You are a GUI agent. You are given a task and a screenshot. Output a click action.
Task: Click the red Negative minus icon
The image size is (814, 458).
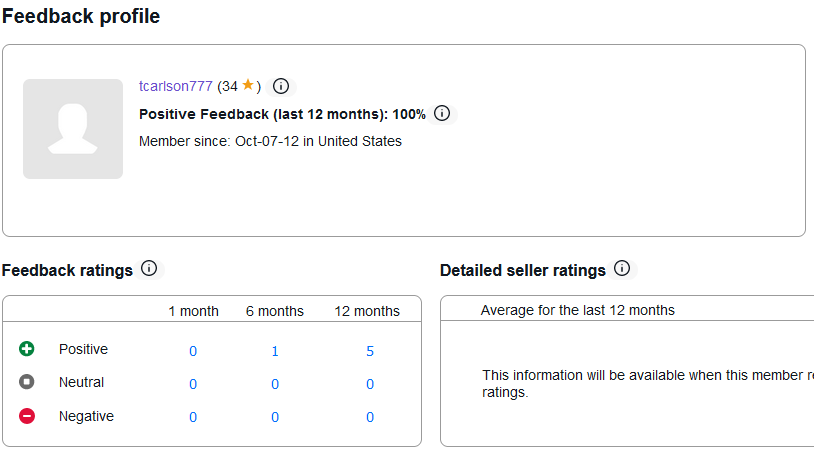coord(27,416)
